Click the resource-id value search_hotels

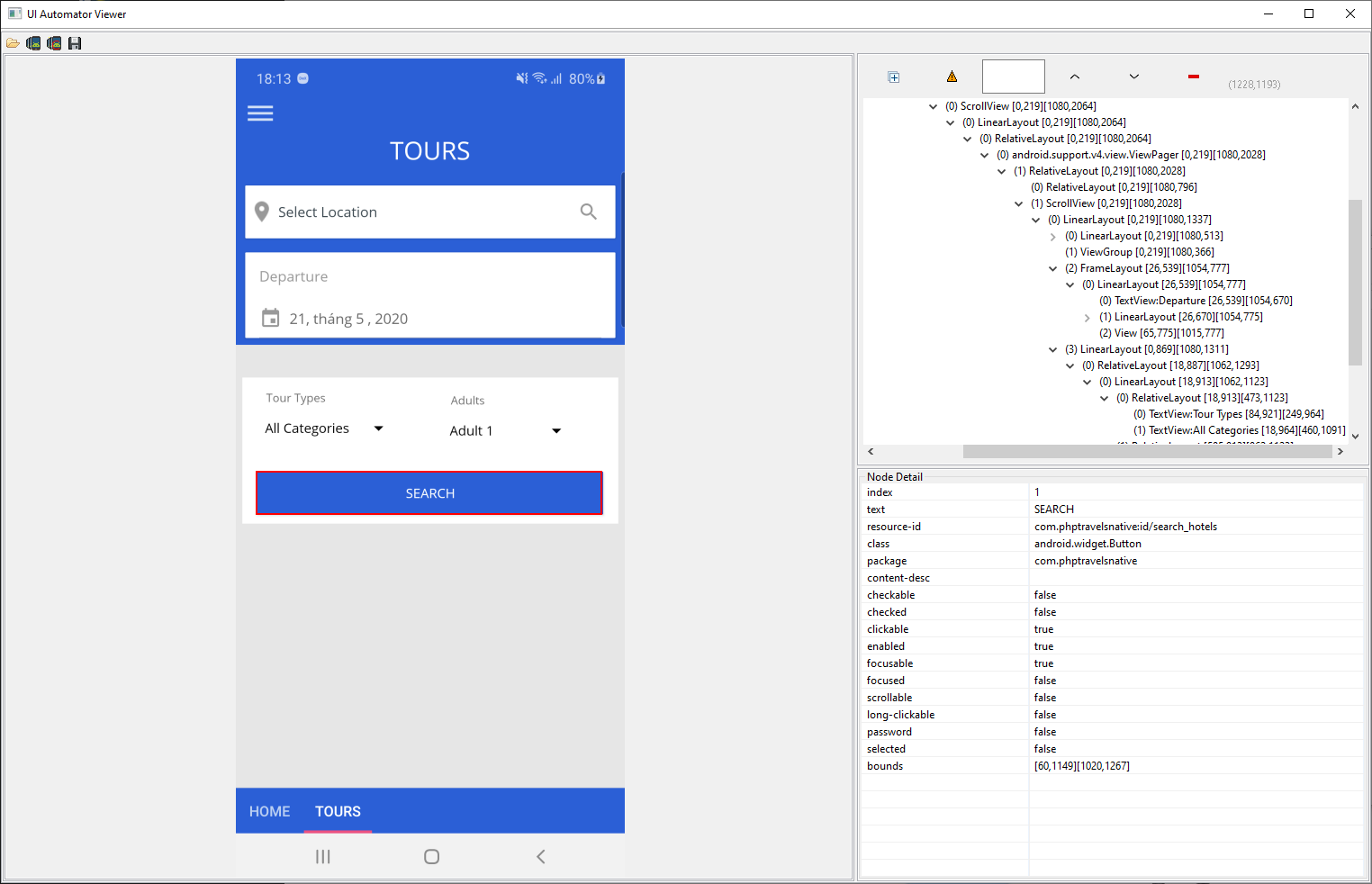click(x=1125, y=527)
